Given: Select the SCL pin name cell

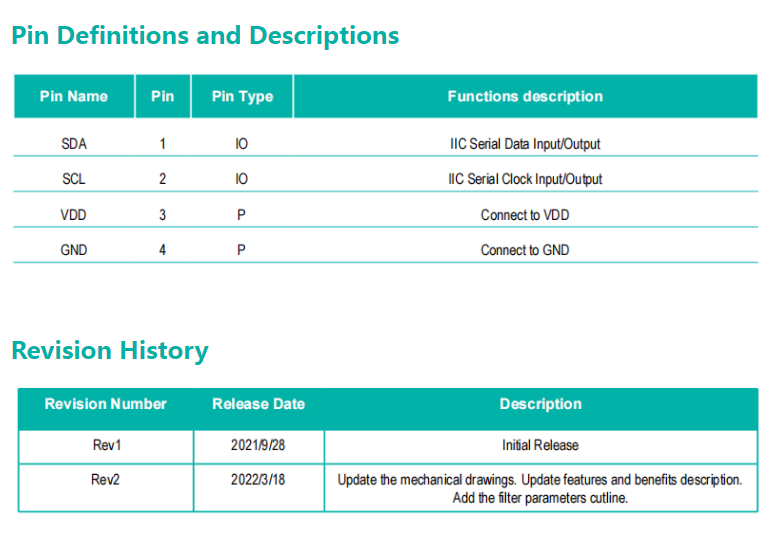Looking at the screenshot, I should [x=74, y=179].
